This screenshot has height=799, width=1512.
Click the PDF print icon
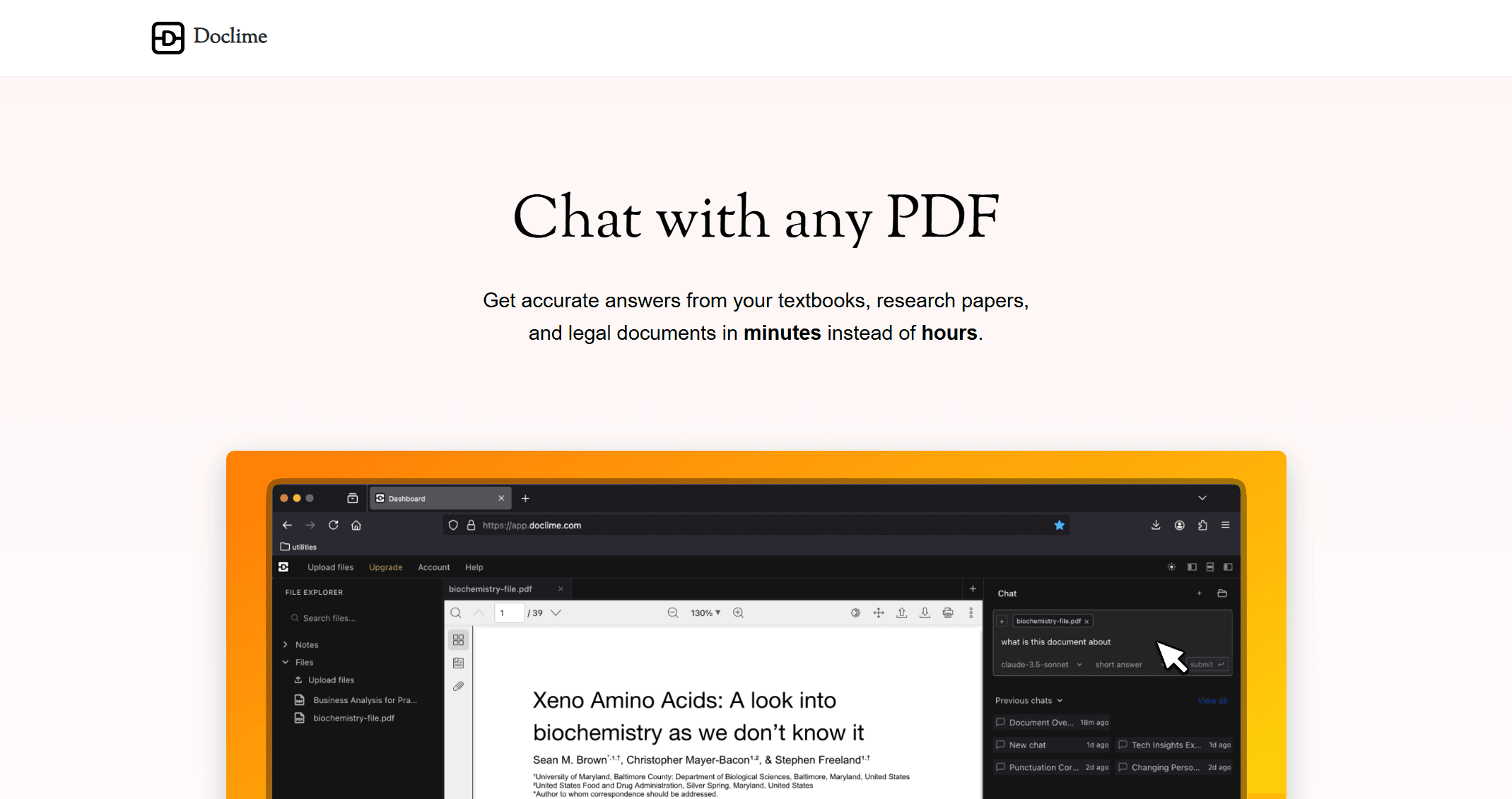click(948, 612)
